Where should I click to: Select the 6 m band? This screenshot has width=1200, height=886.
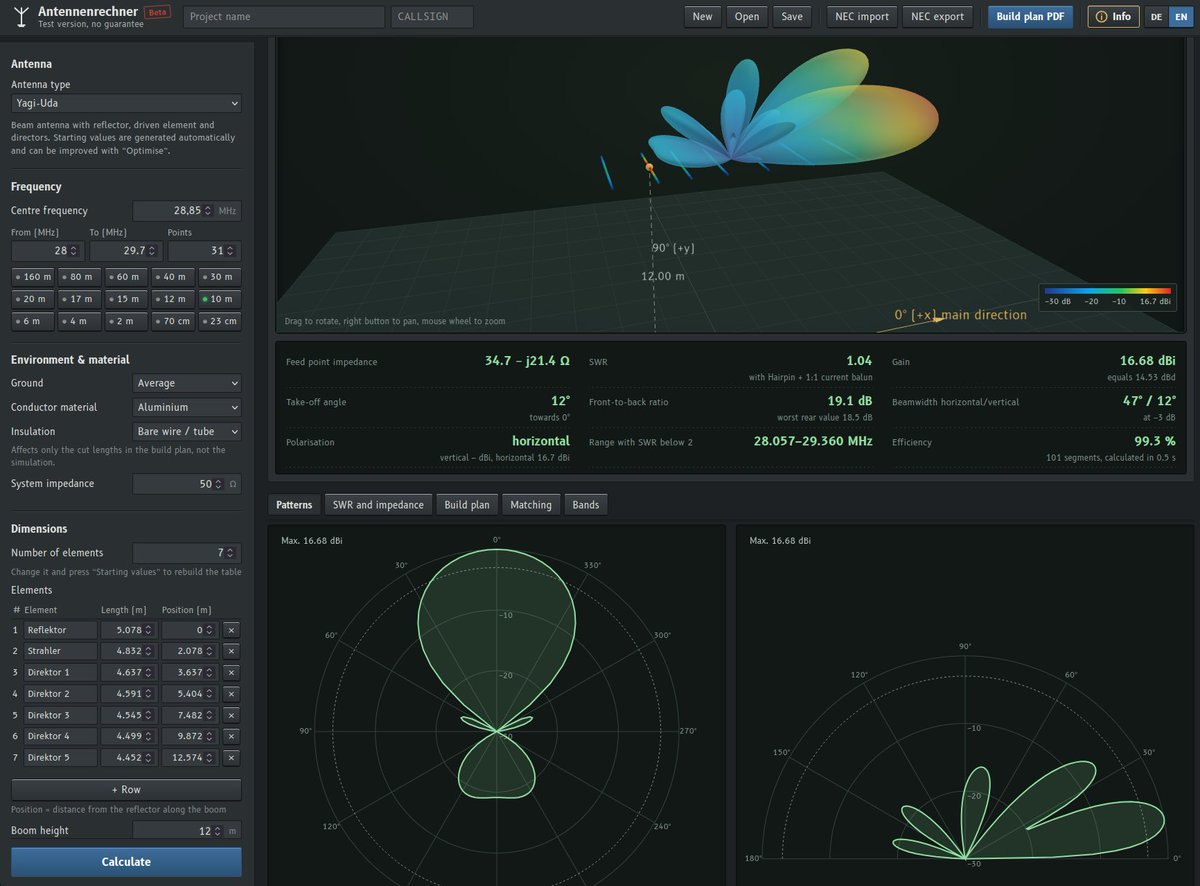33,321
